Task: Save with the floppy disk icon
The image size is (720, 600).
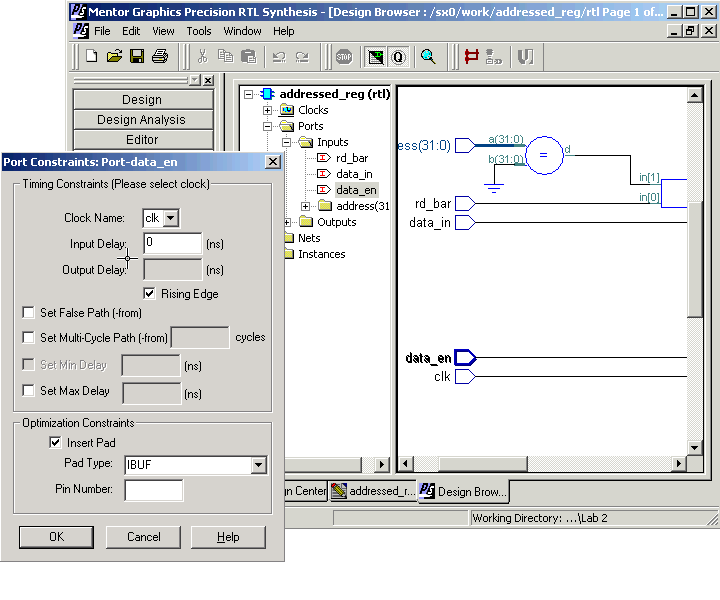Action: (137, 56)
